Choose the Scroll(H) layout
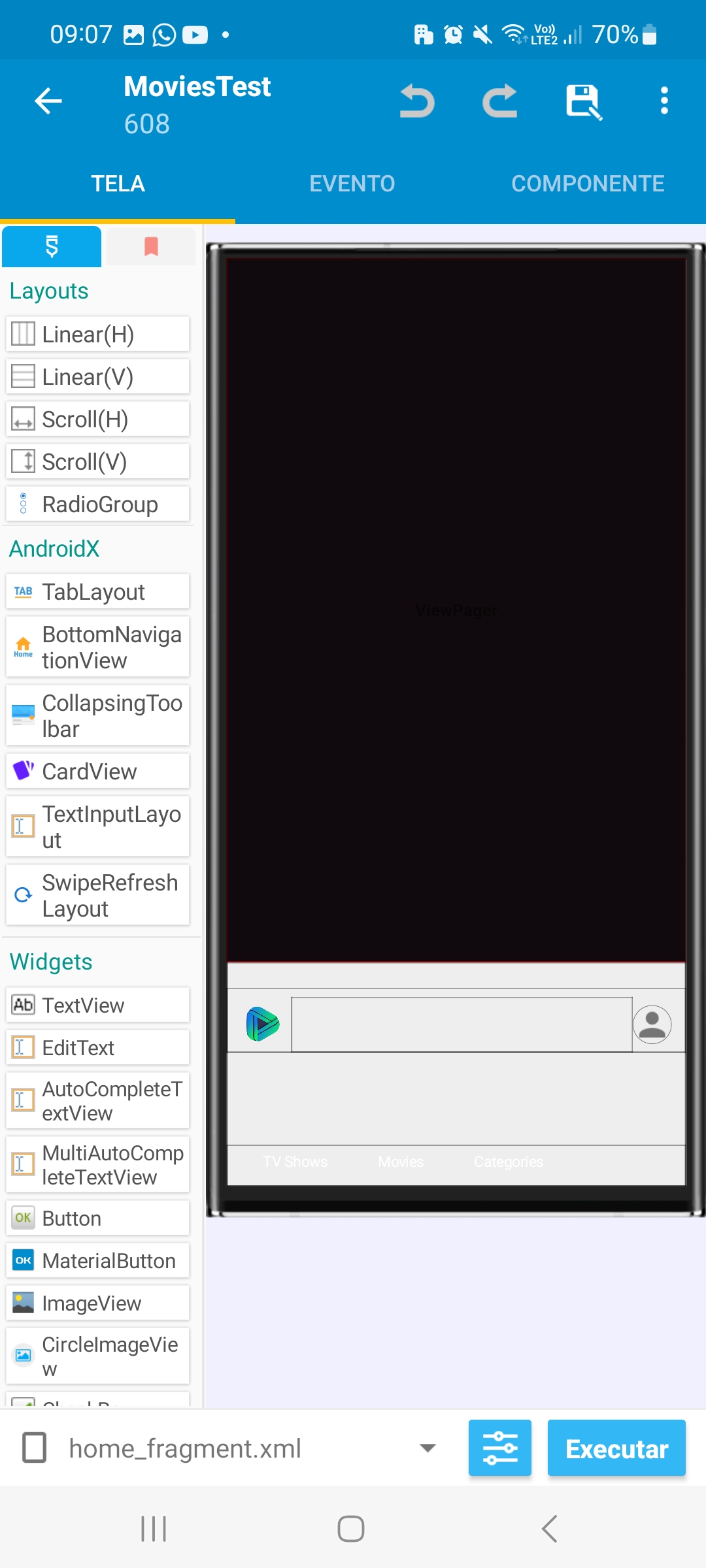The image size is (706, 1568). pyautogui.click(x=97, y=419)
